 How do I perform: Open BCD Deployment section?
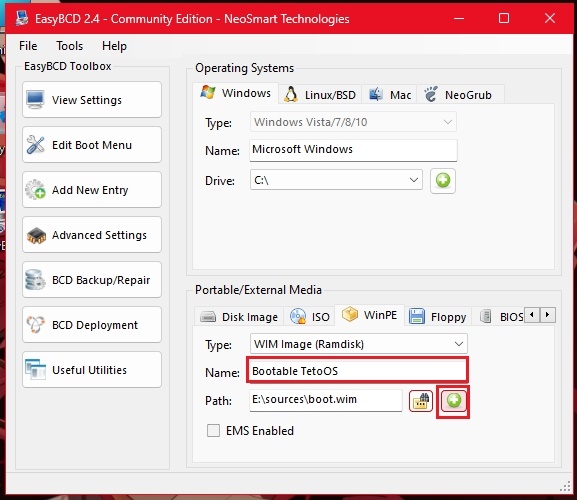pos(92,325)
